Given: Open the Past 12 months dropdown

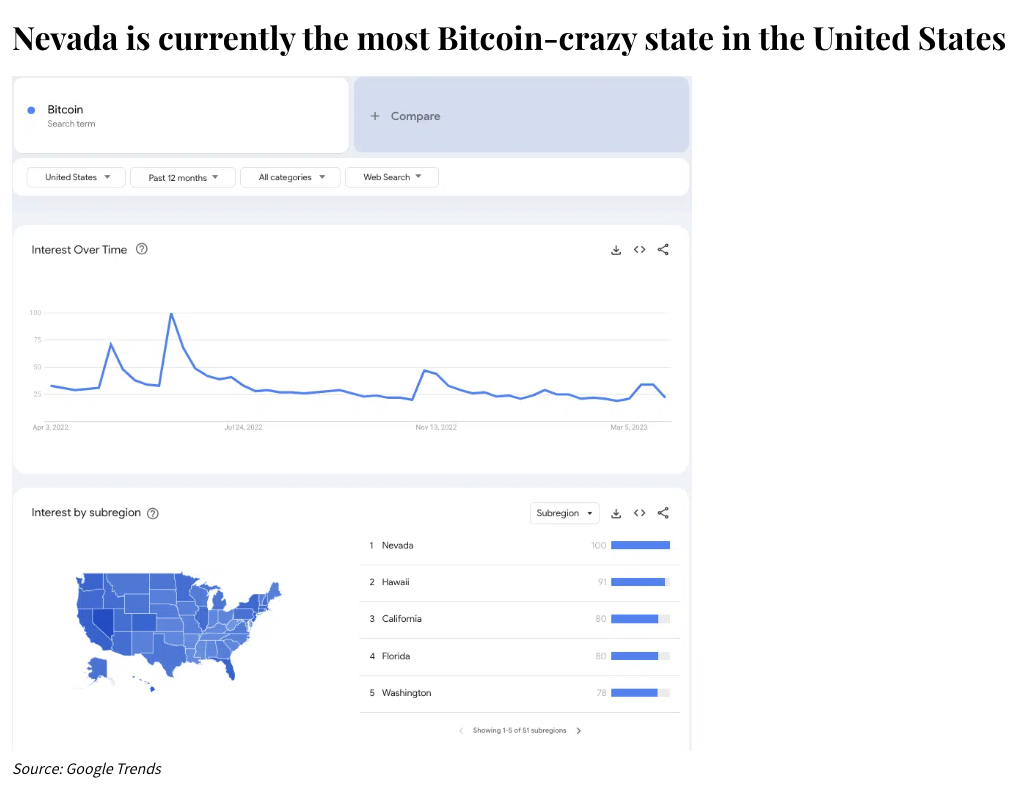Looking at the screenshot, I should coord(183,178).
